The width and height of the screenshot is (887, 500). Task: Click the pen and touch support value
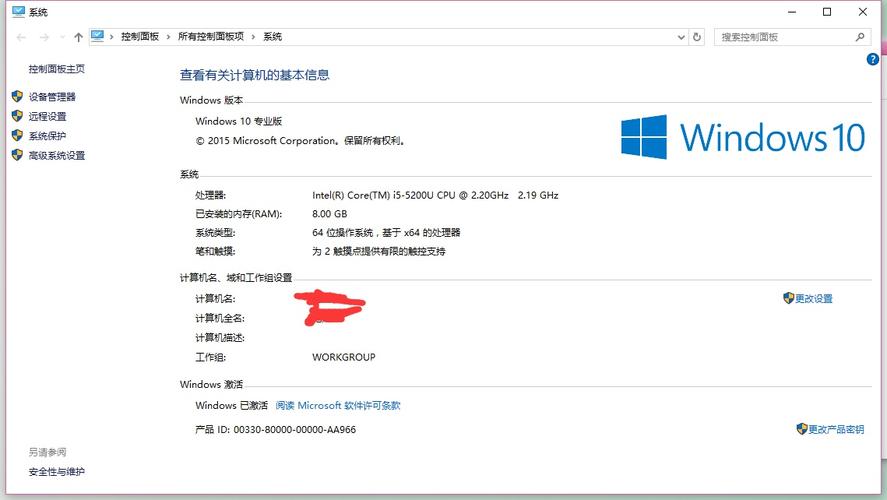[x=378, y=251]
